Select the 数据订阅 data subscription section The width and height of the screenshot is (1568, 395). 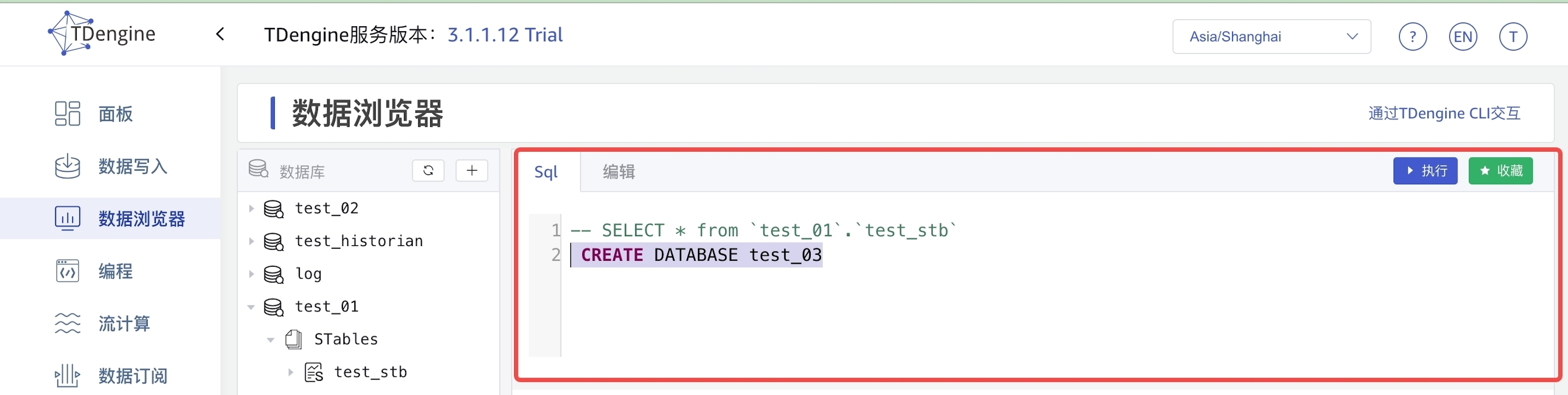(x=132, y=375)
